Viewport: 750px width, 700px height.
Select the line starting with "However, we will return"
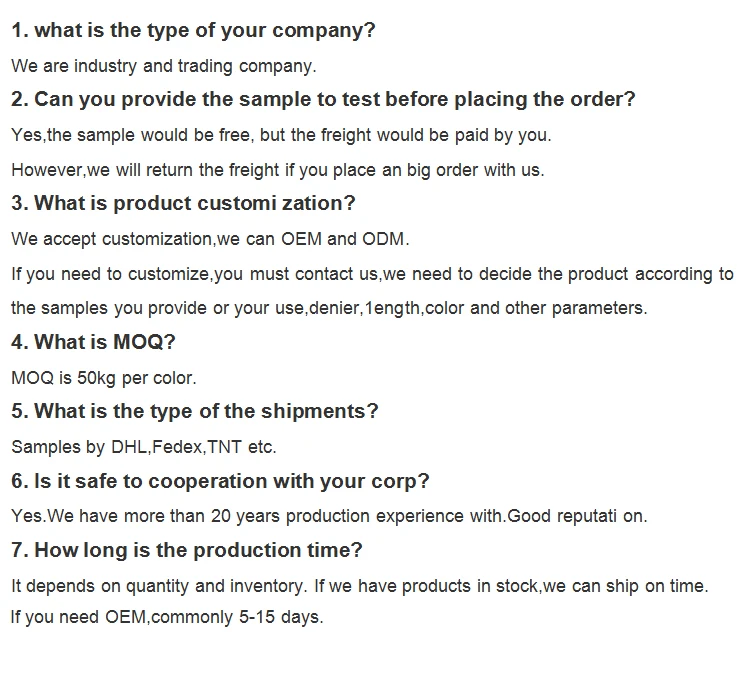click(277, 169)
